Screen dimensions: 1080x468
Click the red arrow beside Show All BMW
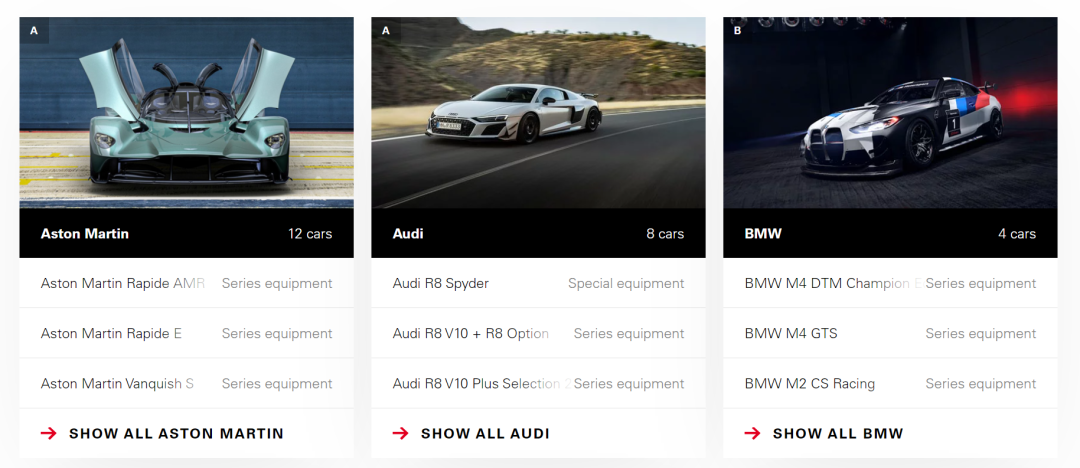(752, 434)
